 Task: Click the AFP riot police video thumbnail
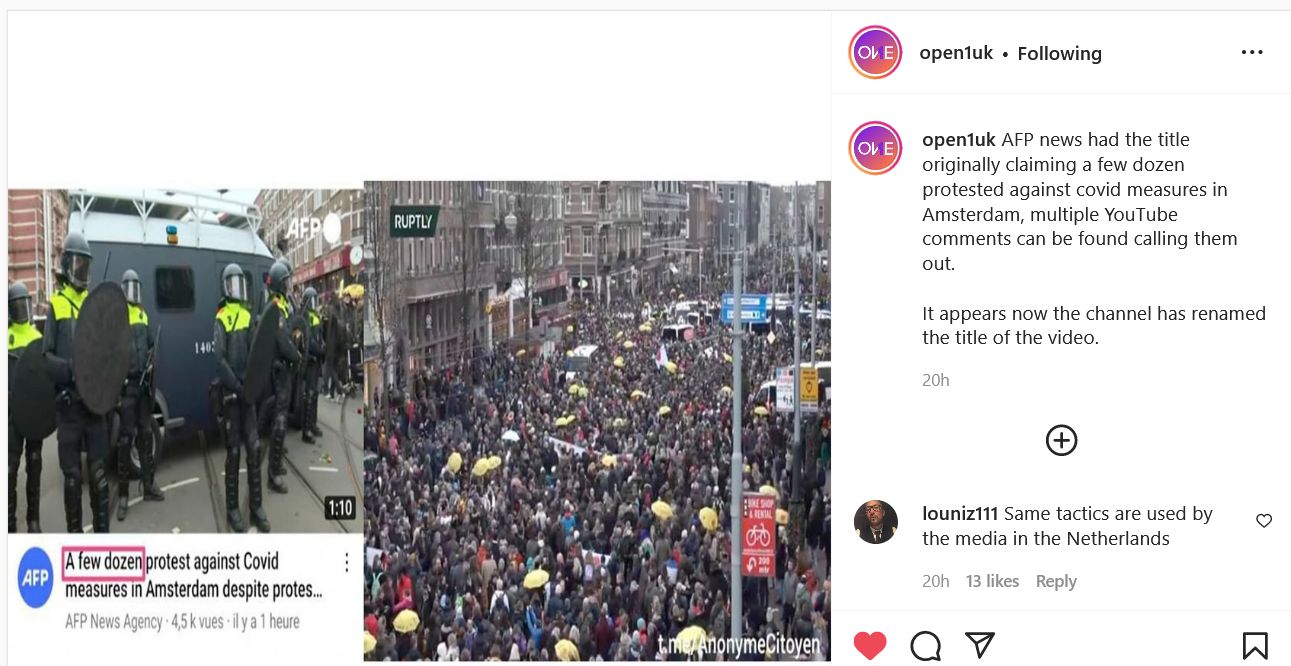tap(186, 360)
